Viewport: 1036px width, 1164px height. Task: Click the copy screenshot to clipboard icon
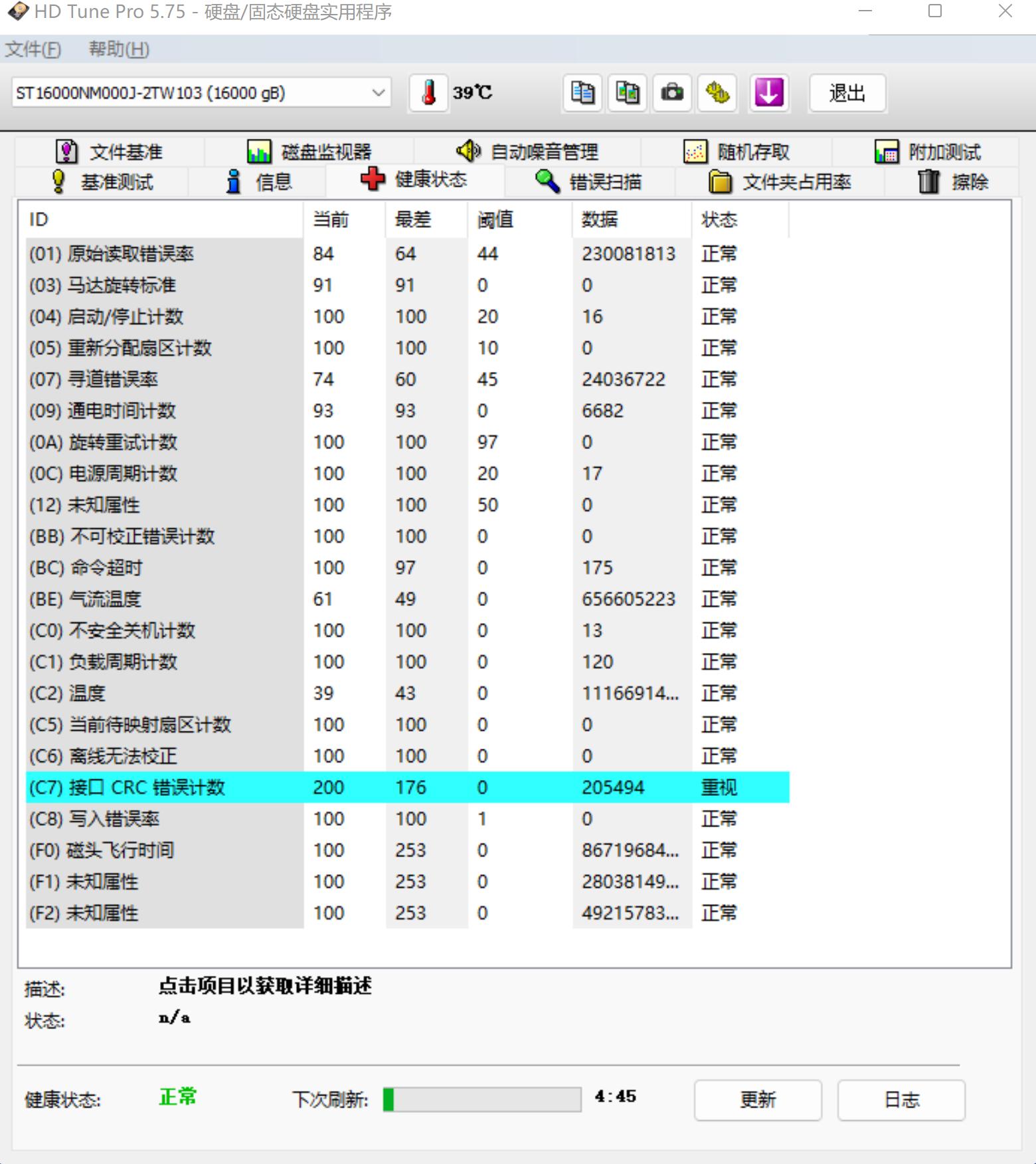point(627,93)
